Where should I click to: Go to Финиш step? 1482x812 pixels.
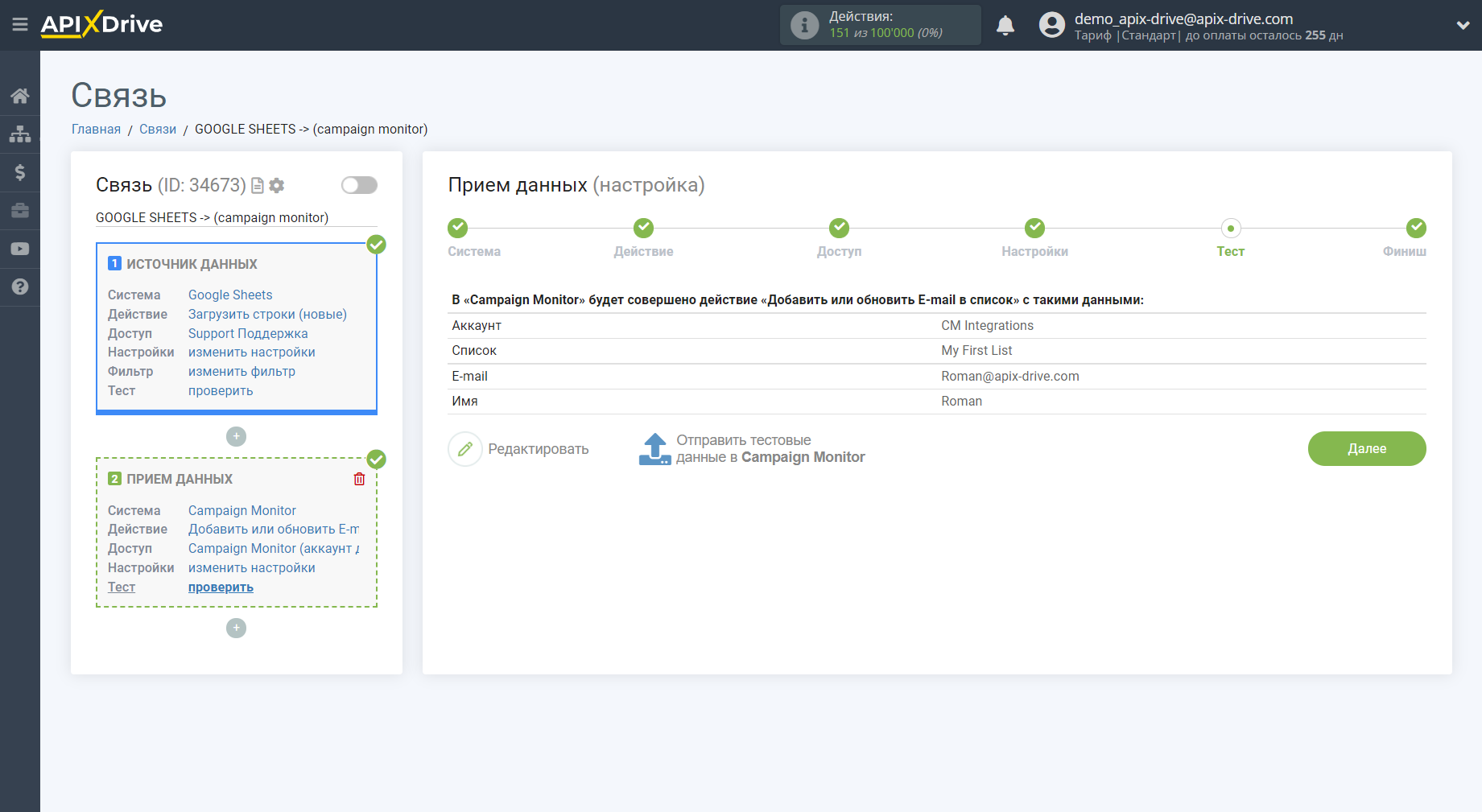click(1416, 228)
